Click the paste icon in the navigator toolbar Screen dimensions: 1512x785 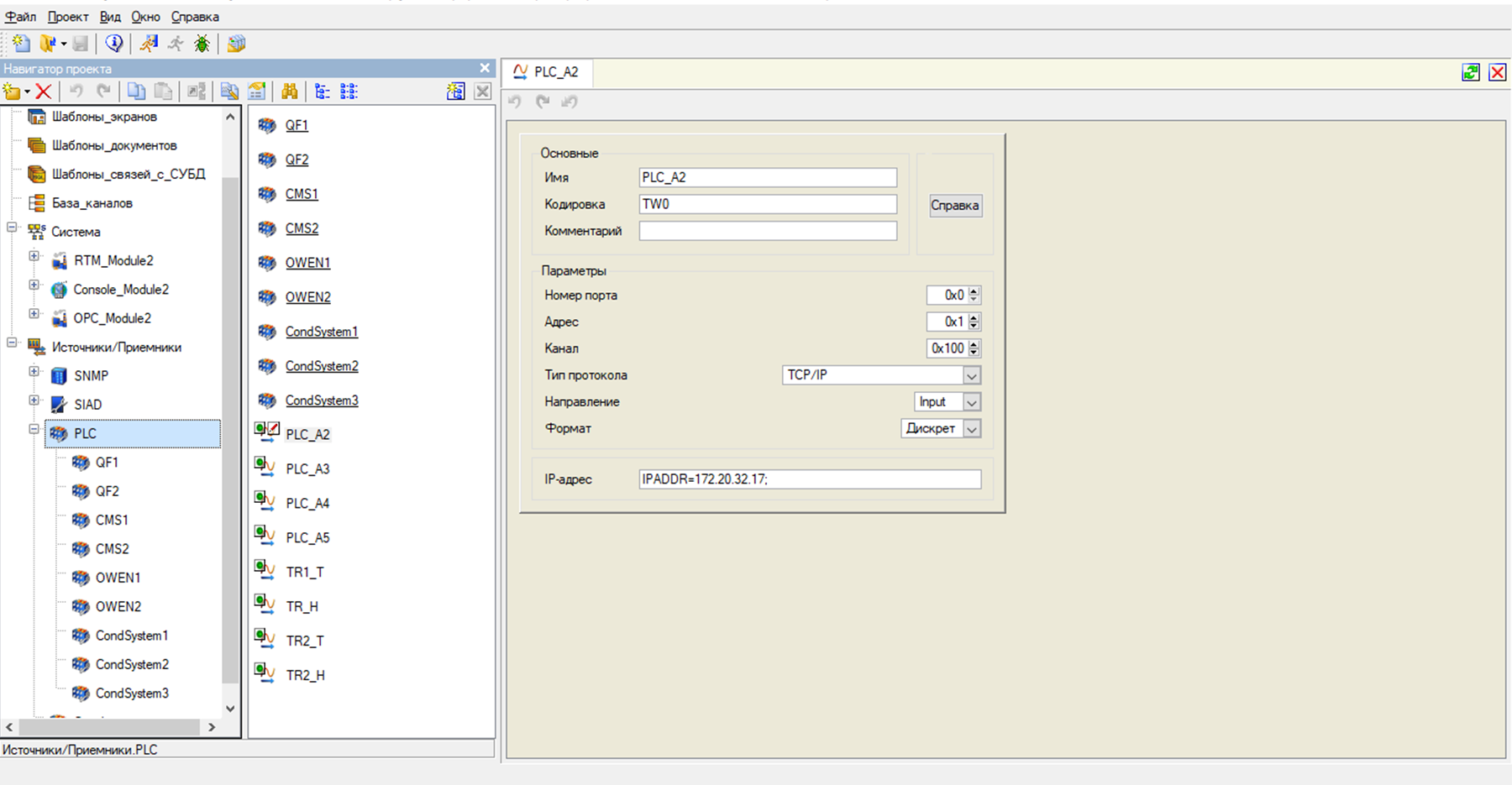coord(164,92)
